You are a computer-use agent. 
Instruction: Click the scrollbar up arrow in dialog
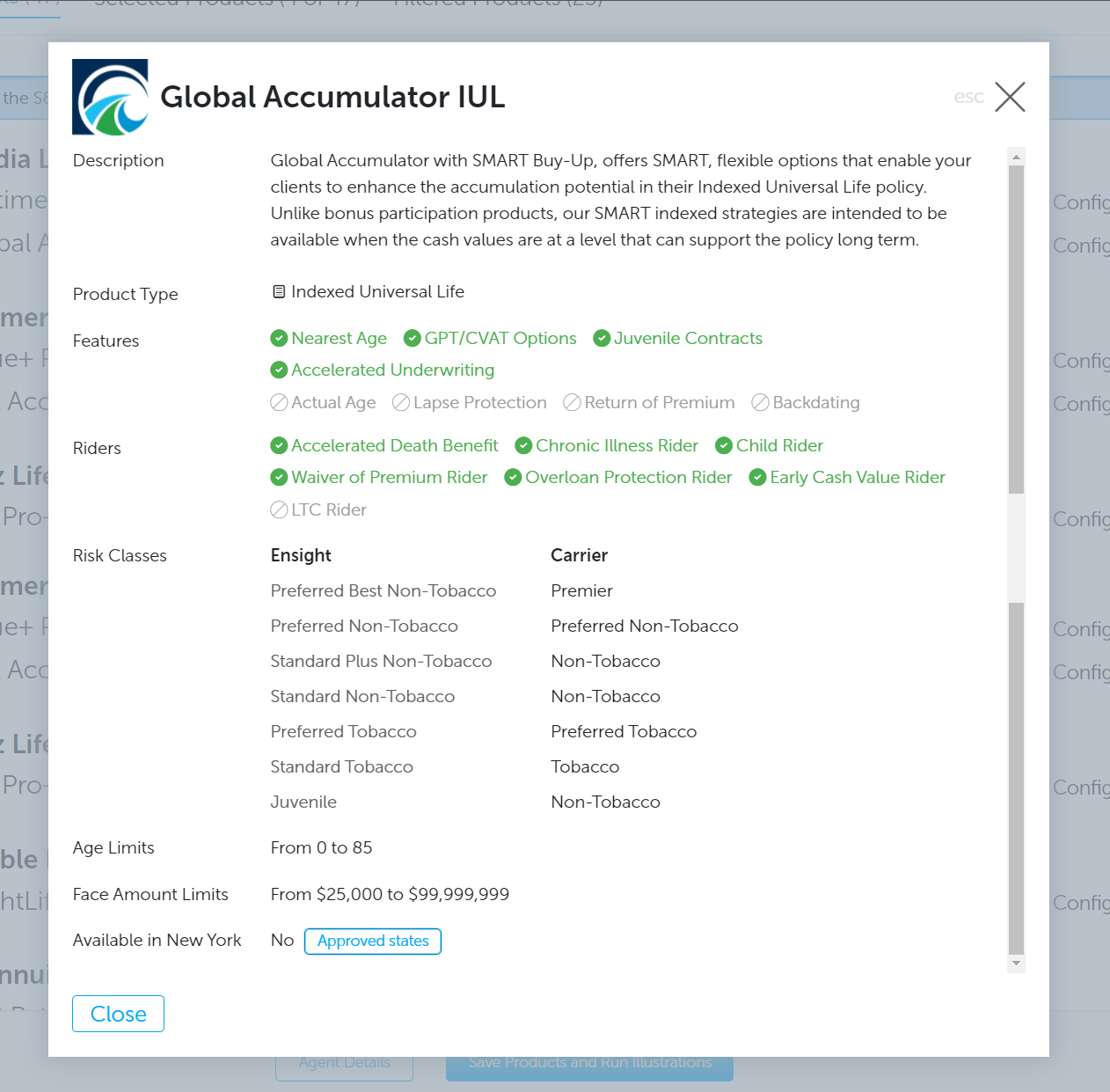point(1016,157)
